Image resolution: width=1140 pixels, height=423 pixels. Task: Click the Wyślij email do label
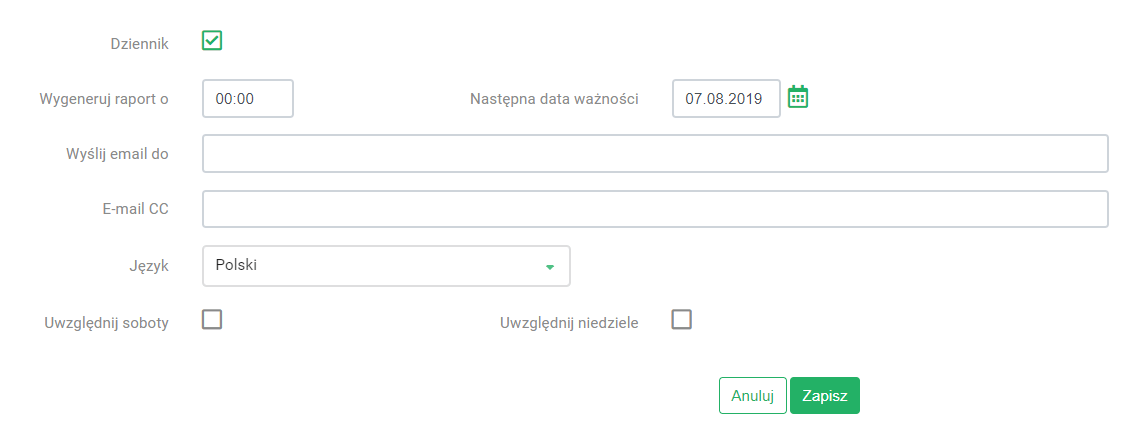click(117, 154)
